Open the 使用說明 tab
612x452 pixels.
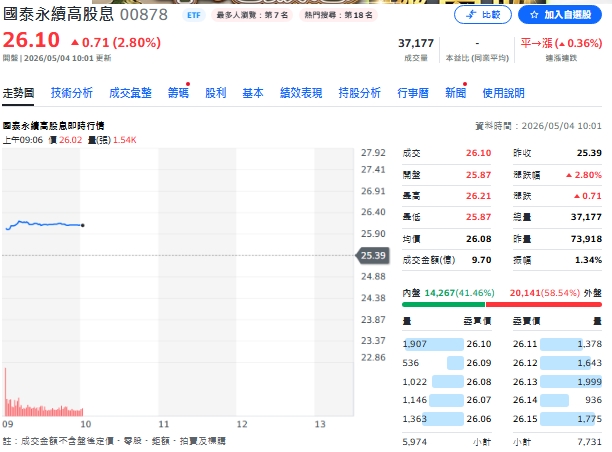click(x=503, y=93)
